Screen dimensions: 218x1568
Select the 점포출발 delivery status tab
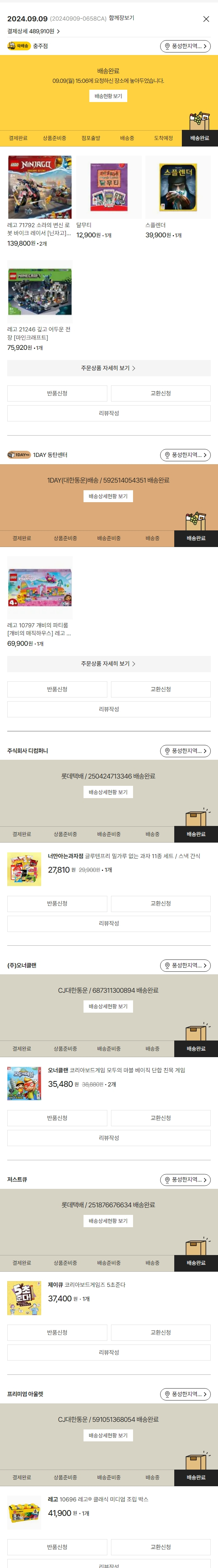click(91, 138)
